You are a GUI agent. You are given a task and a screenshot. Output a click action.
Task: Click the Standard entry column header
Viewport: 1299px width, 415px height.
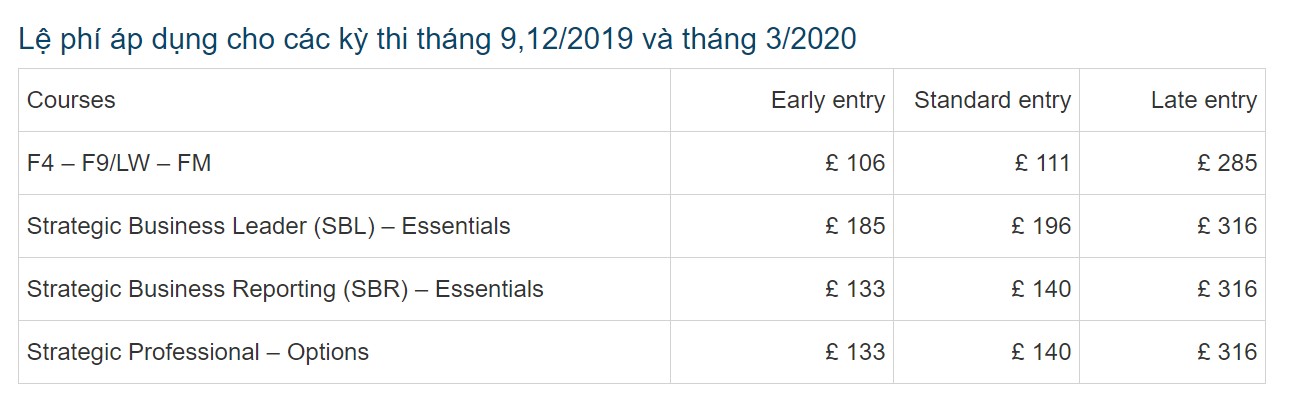992,100
